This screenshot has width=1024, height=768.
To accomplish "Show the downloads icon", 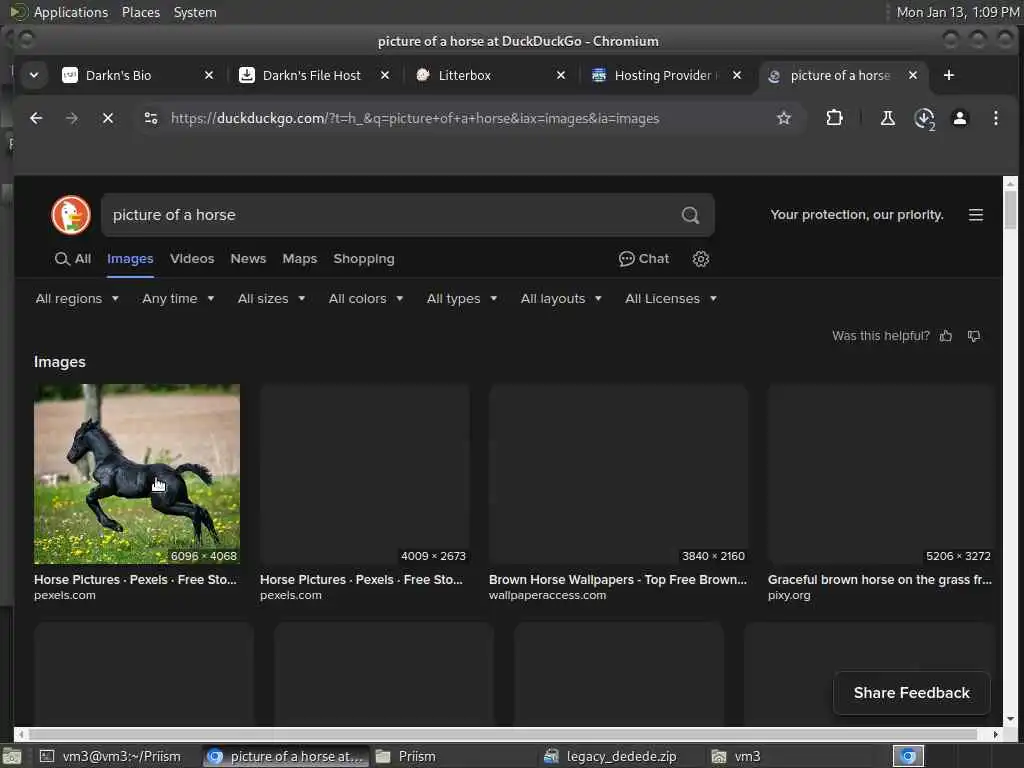I will [x=924, y=119].
